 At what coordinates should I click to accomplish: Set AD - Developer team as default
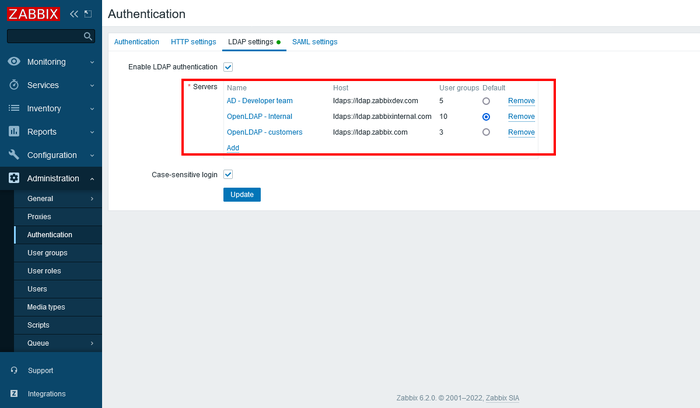486,101
